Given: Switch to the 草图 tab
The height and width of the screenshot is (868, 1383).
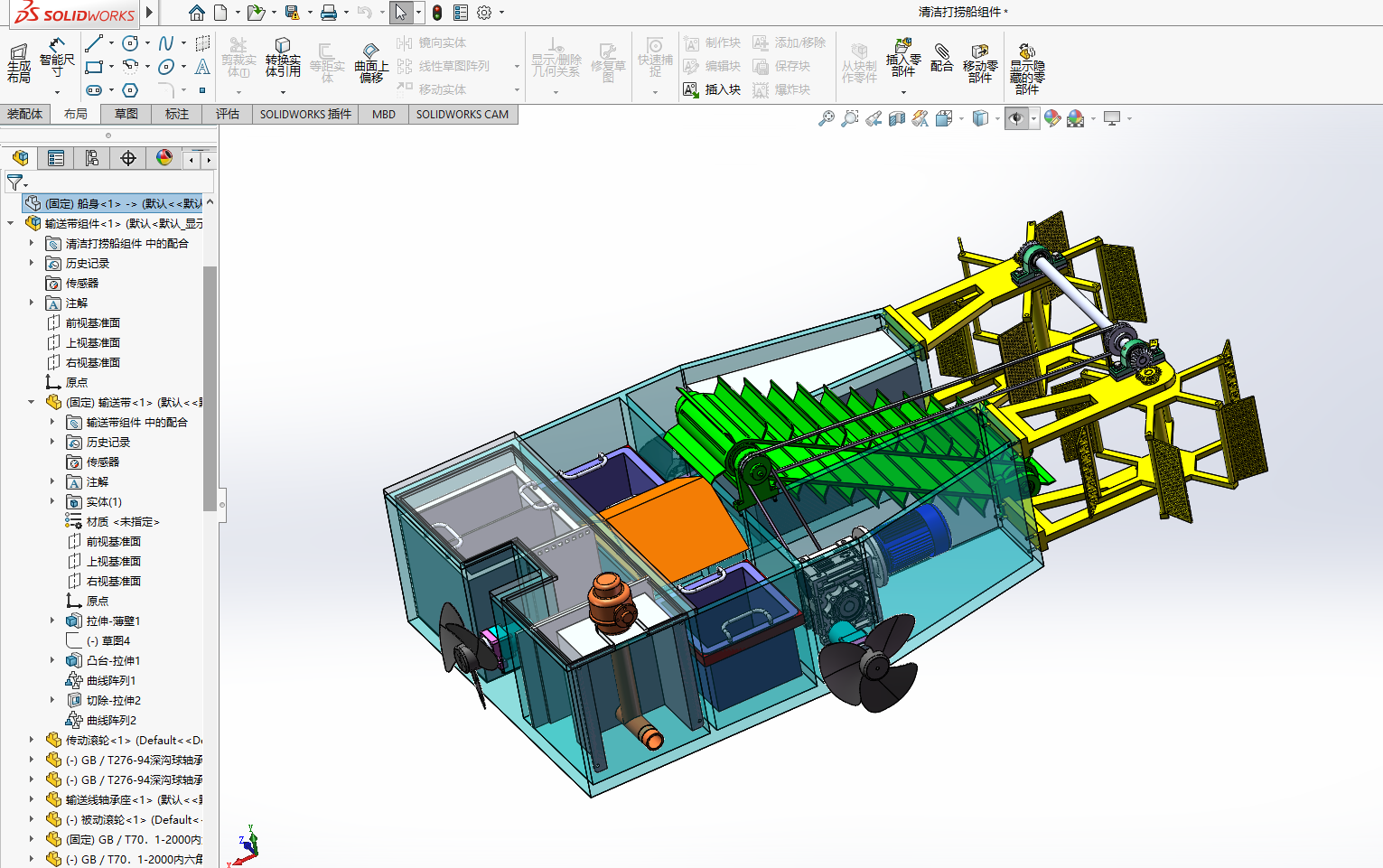Looking at the screenshot, I should (x=126, y=114).
